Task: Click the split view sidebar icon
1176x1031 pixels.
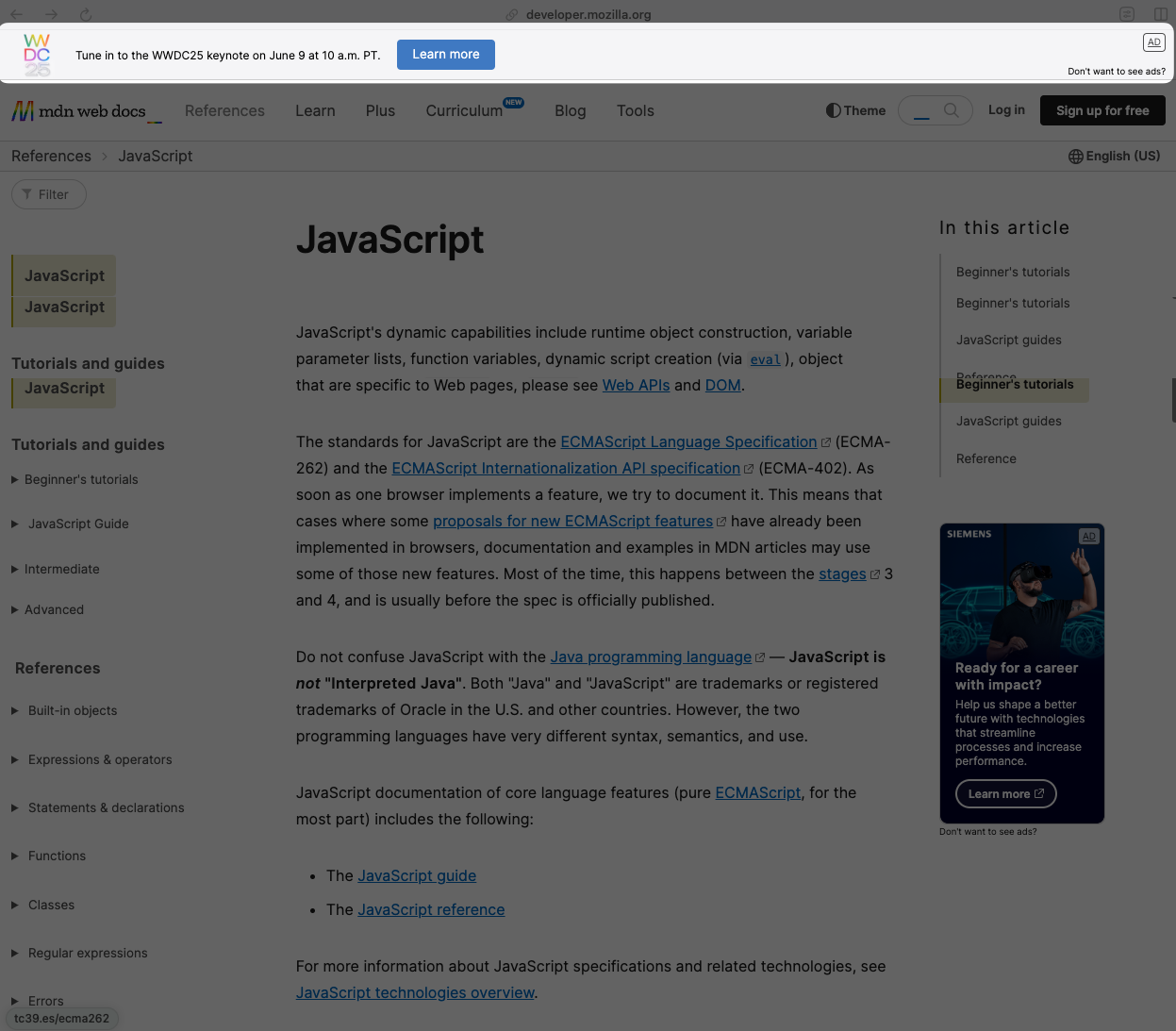Action: click(1161, 14)
